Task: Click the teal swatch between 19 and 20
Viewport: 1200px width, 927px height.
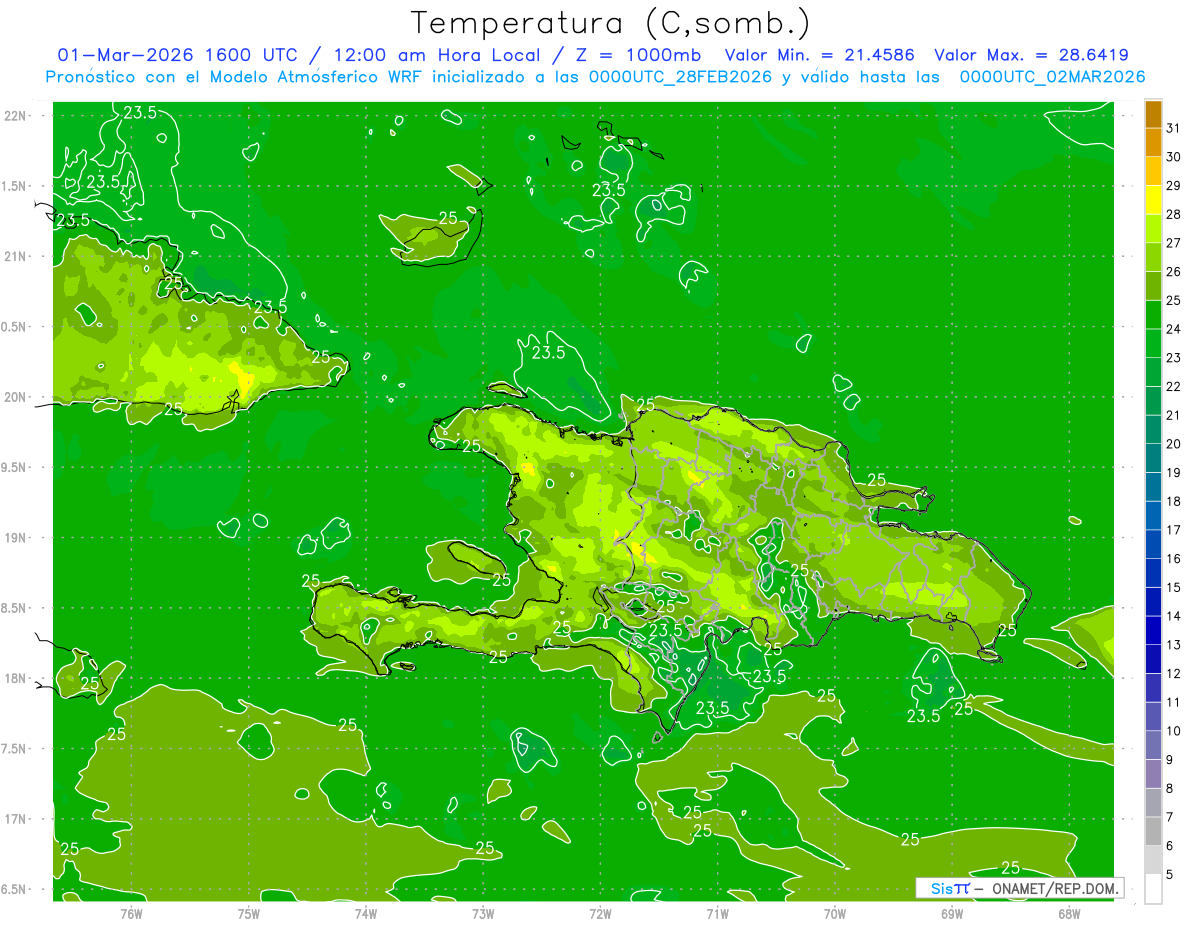Action: click(x=1153, y=458)
